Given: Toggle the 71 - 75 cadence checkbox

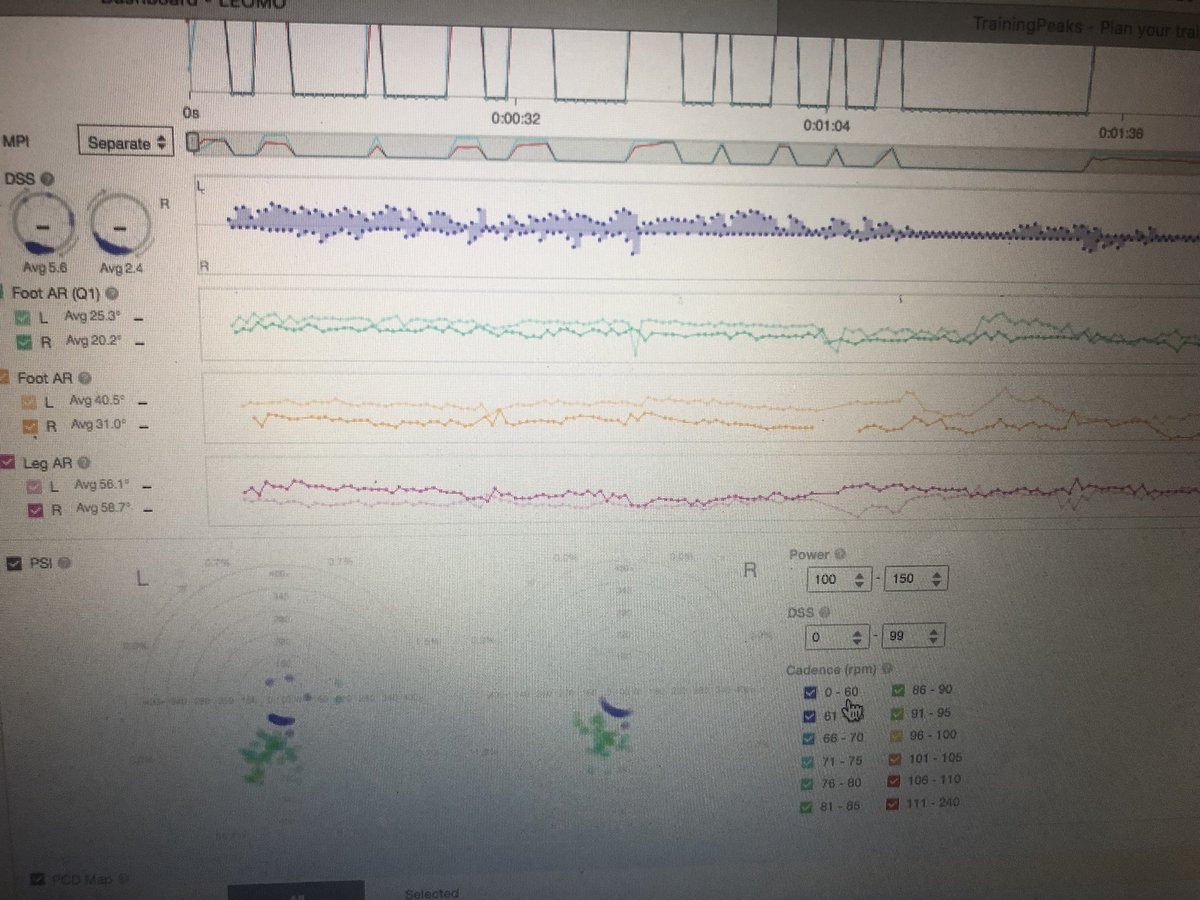Looking at the screenshot, I should [x=809, y=760].
